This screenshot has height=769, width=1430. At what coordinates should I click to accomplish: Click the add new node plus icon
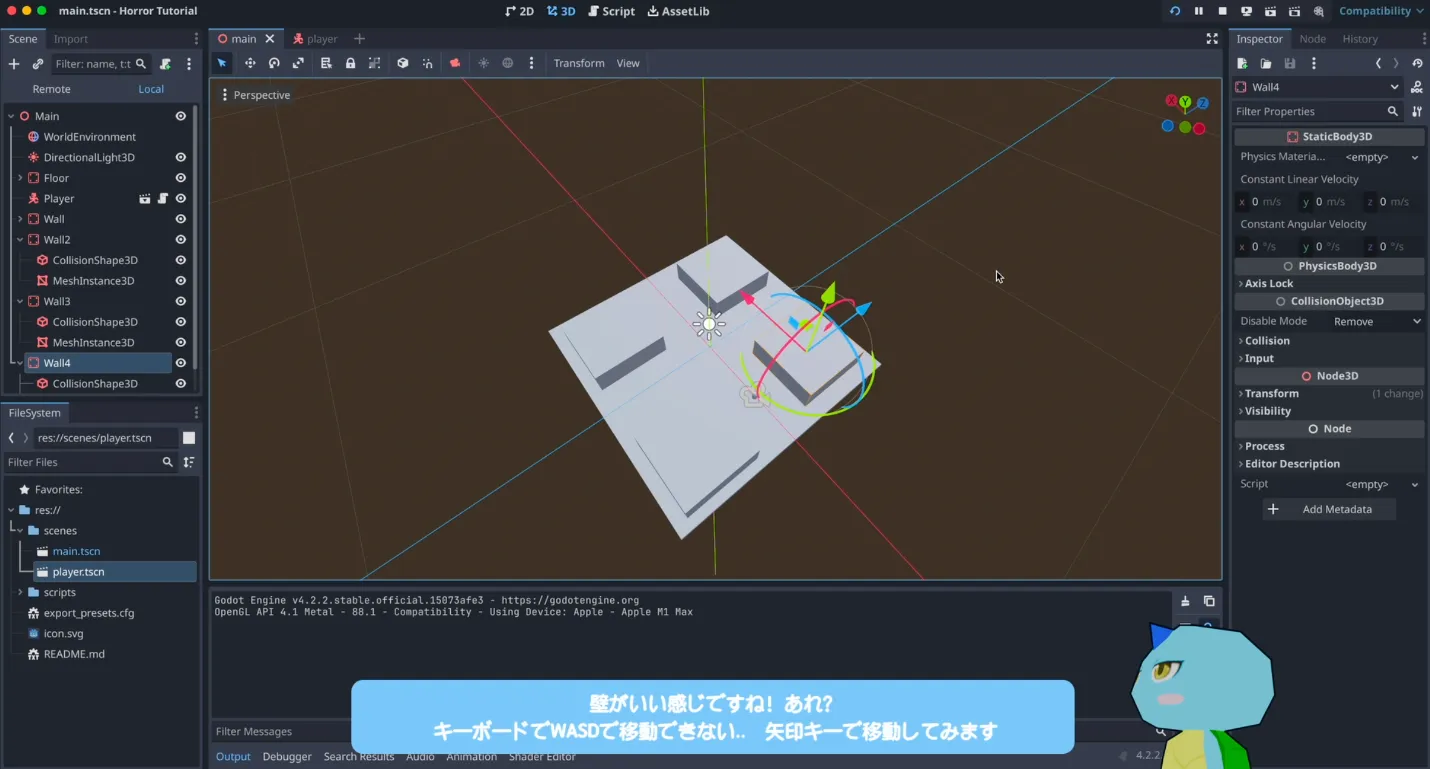click(x=14, y=64)
